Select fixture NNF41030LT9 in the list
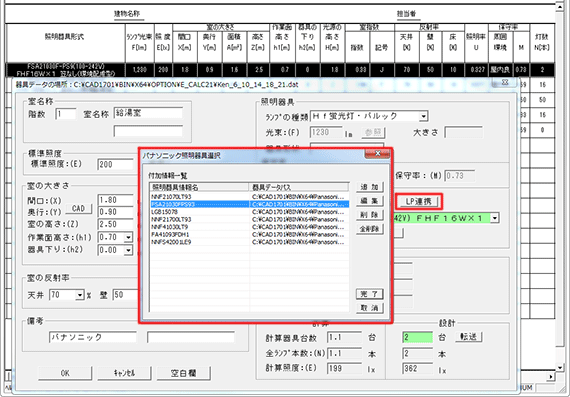 point(249,227)
